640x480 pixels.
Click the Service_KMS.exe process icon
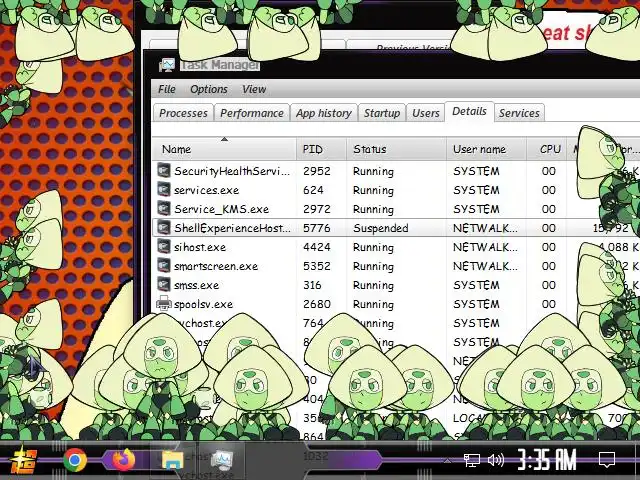click(164, 208)
